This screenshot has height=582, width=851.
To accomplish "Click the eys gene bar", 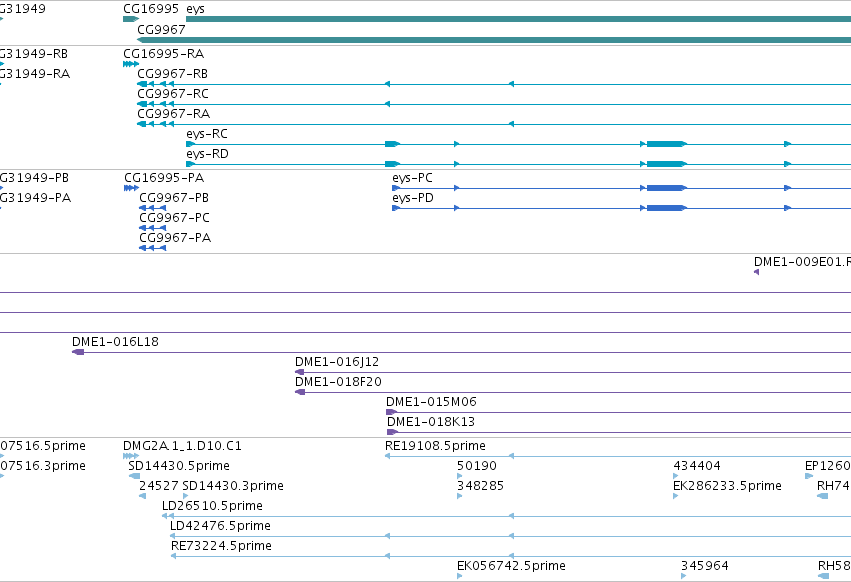I will [518, 20].
